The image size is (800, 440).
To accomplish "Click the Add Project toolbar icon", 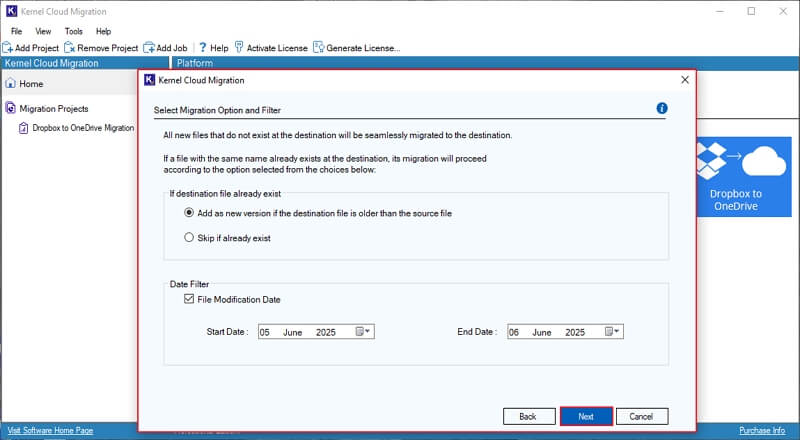I will pos(7,48).
